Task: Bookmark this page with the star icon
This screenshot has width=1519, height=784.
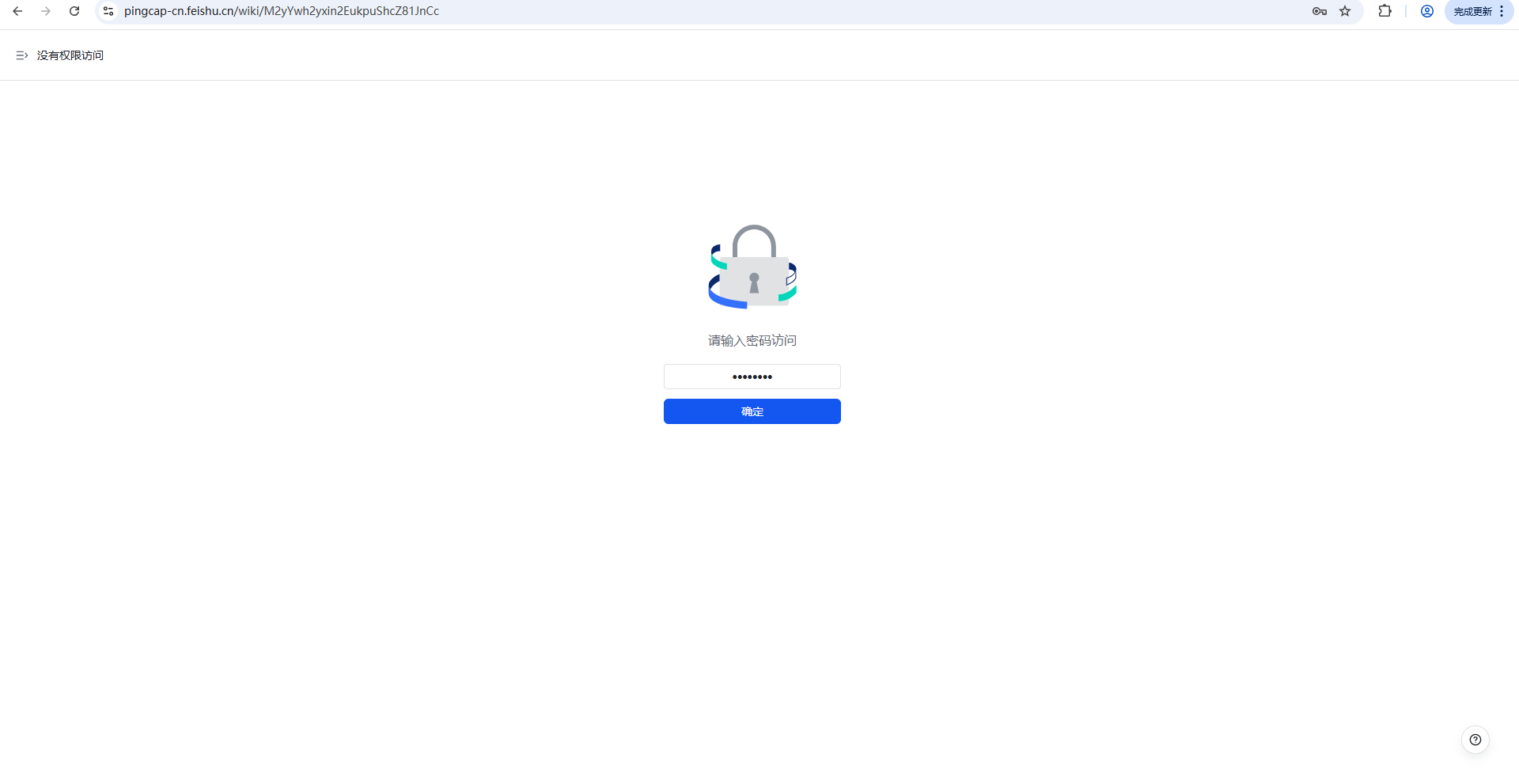Action: tap(1345, 11)
